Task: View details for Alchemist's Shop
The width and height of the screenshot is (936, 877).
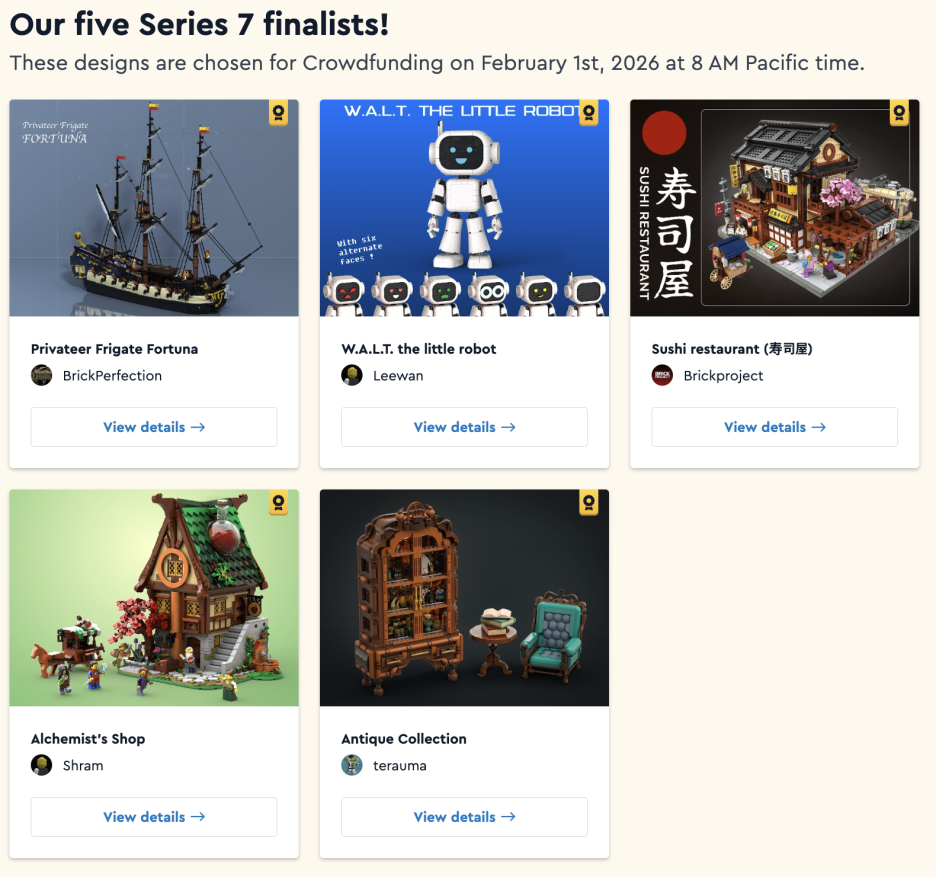Action: pyautogui.click(x=154, y=817)
